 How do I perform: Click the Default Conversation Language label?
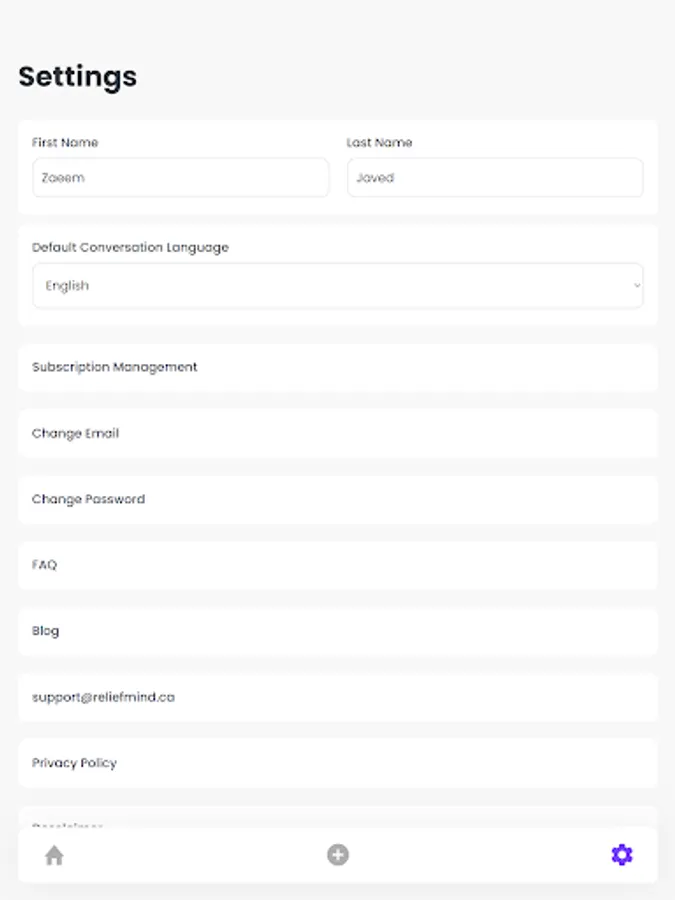(130, 247)
